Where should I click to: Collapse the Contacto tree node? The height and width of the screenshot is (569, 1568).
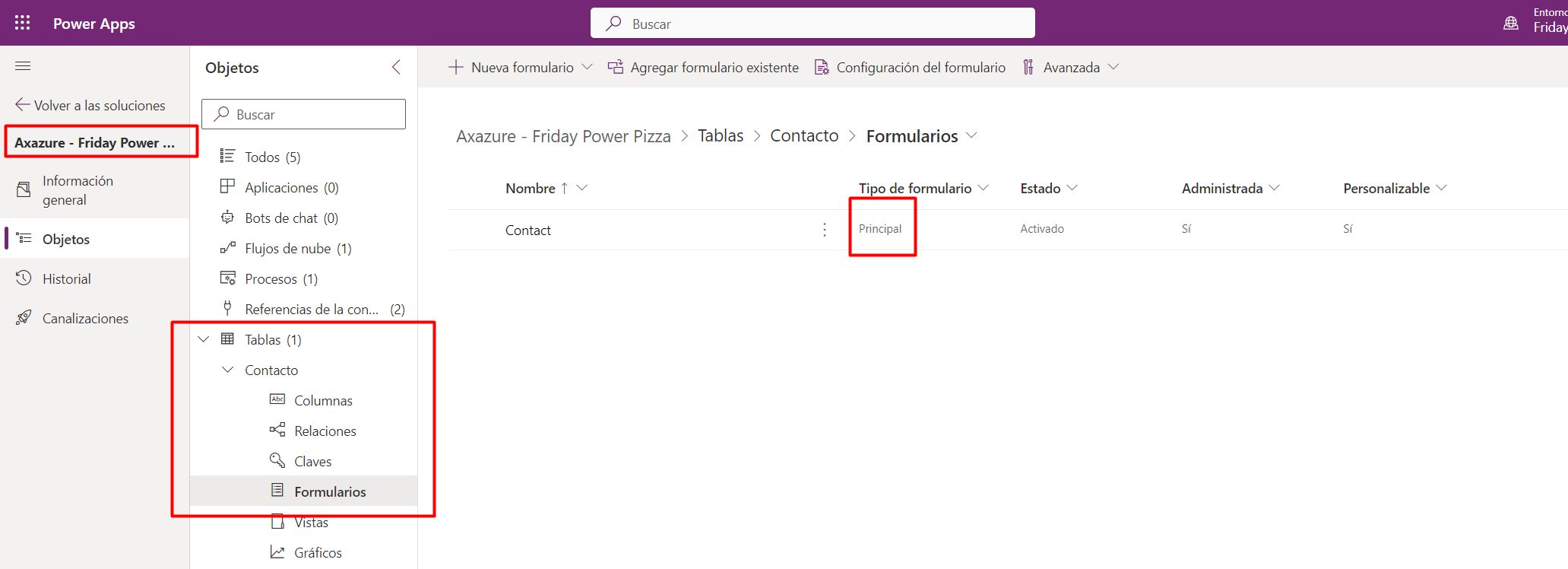[x=227, y=370]
